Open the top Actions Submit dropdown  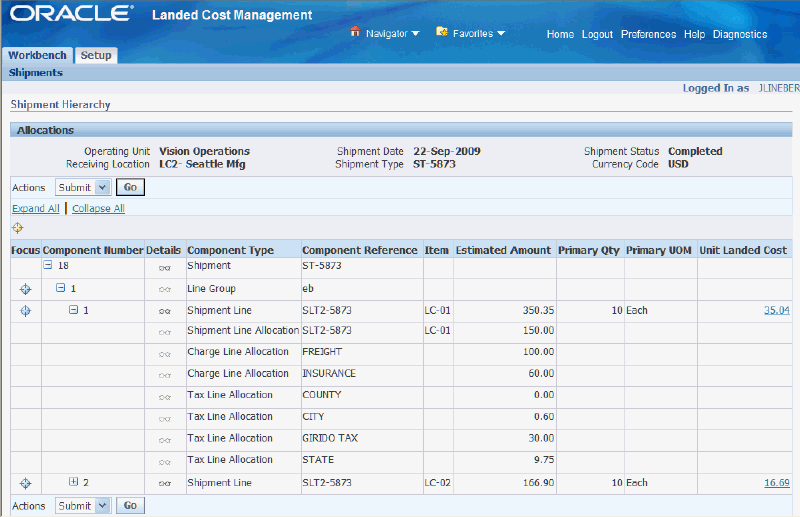point(83,187)
